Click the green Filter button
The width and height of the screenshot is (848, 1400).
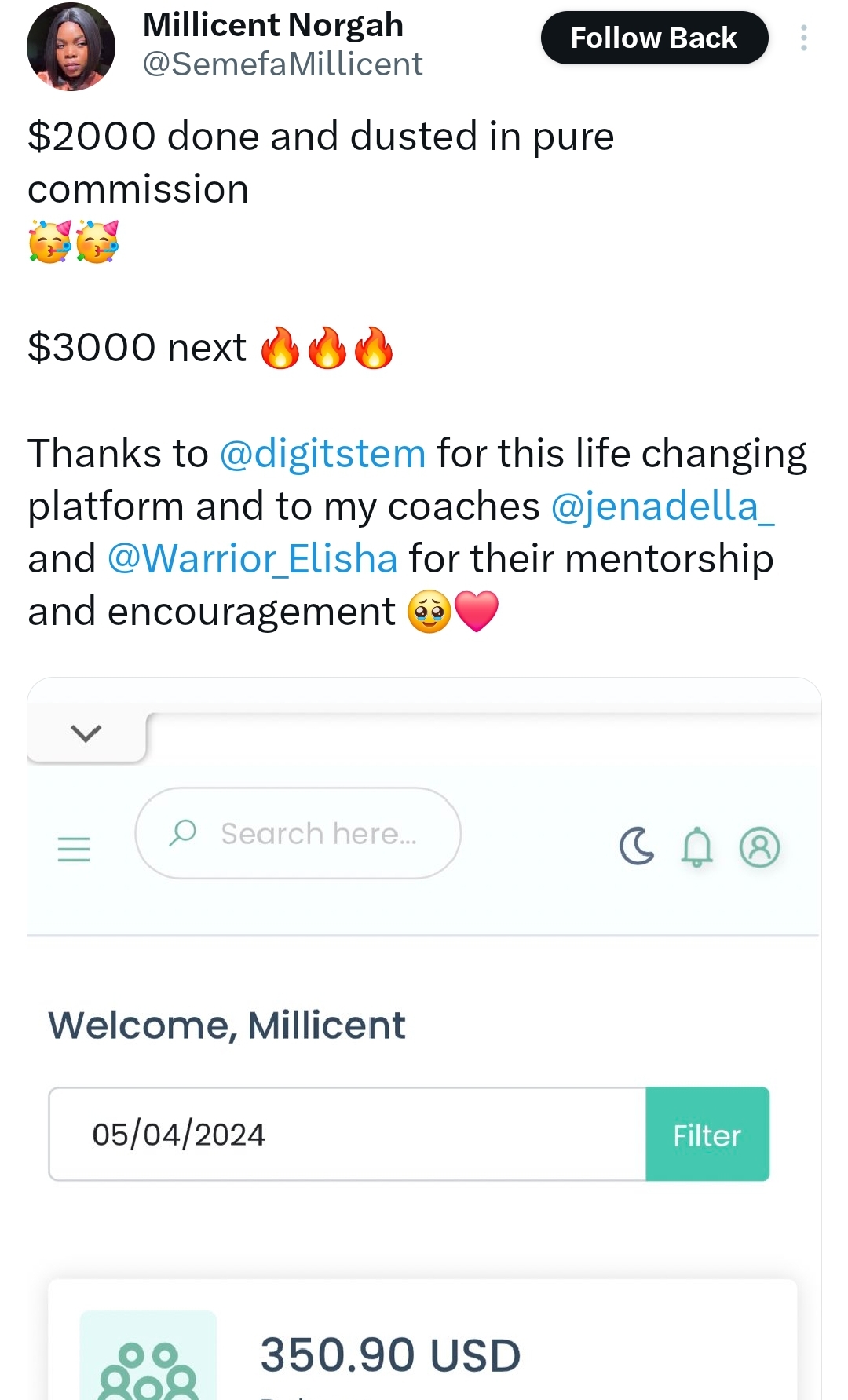pos(707,1134)
